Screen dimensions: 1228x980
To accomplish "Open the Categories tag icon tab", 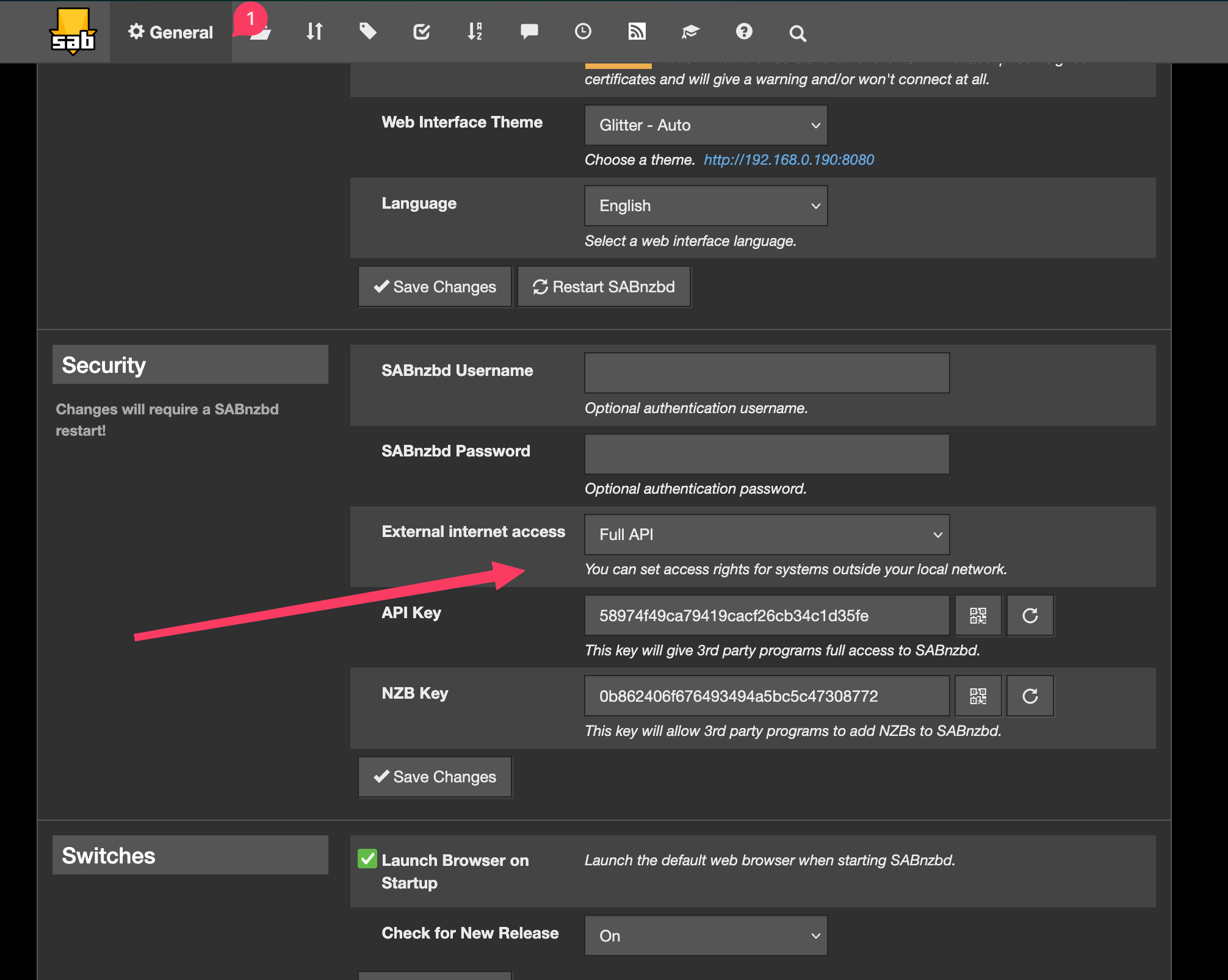I will pos(367,31).
